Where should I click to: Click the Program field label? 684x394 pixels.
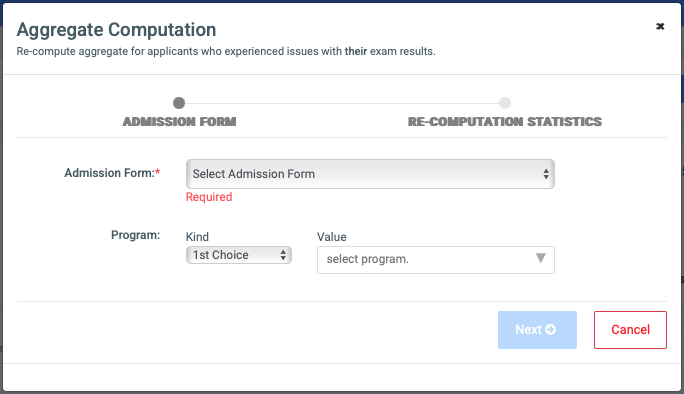(135, 235)
